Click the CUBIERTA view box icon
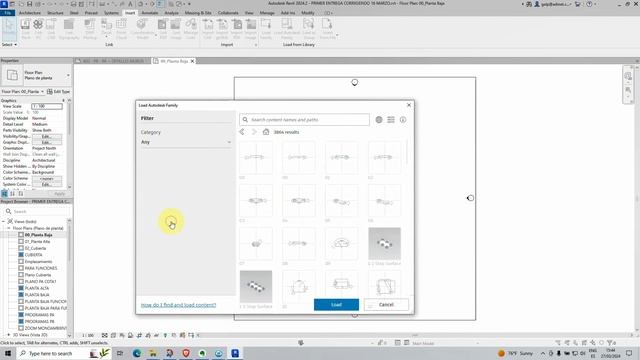Image resolution: width=640 pixels, height=360 pixels. (21, 255)
